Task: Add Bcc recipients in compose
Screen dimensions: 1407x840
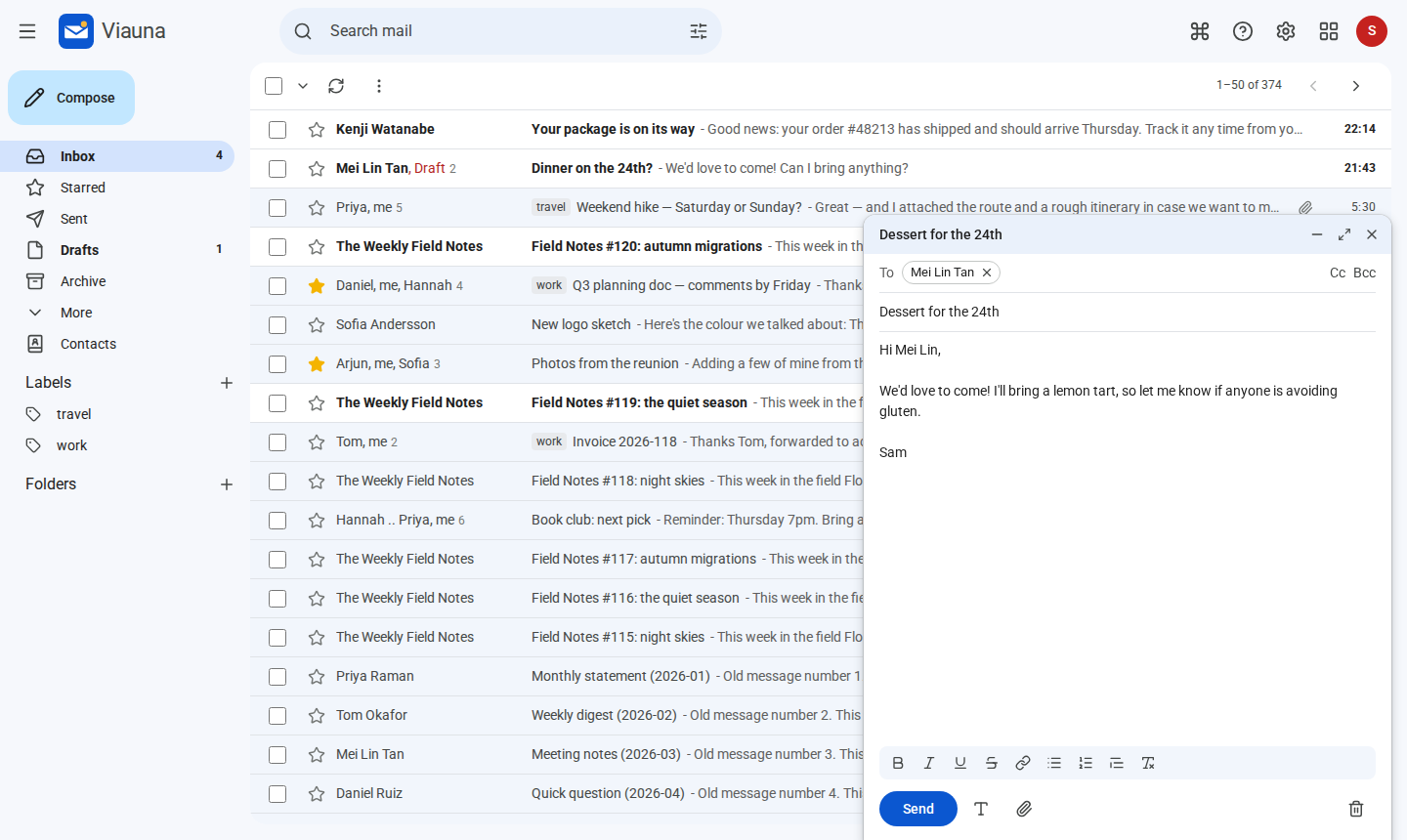Action: [x=1364, y=273]
